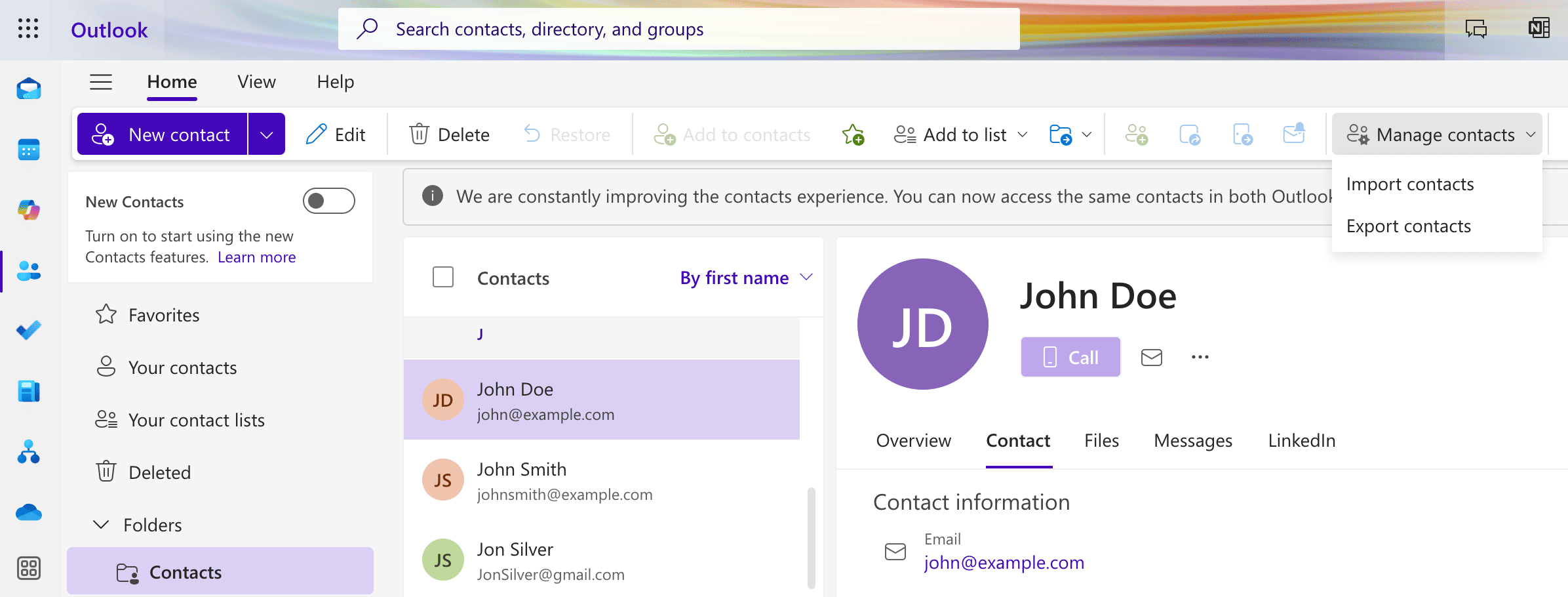Show the Files tab for John Doe
This screenshot has width=1568, height=597.
coord(1101,441)
